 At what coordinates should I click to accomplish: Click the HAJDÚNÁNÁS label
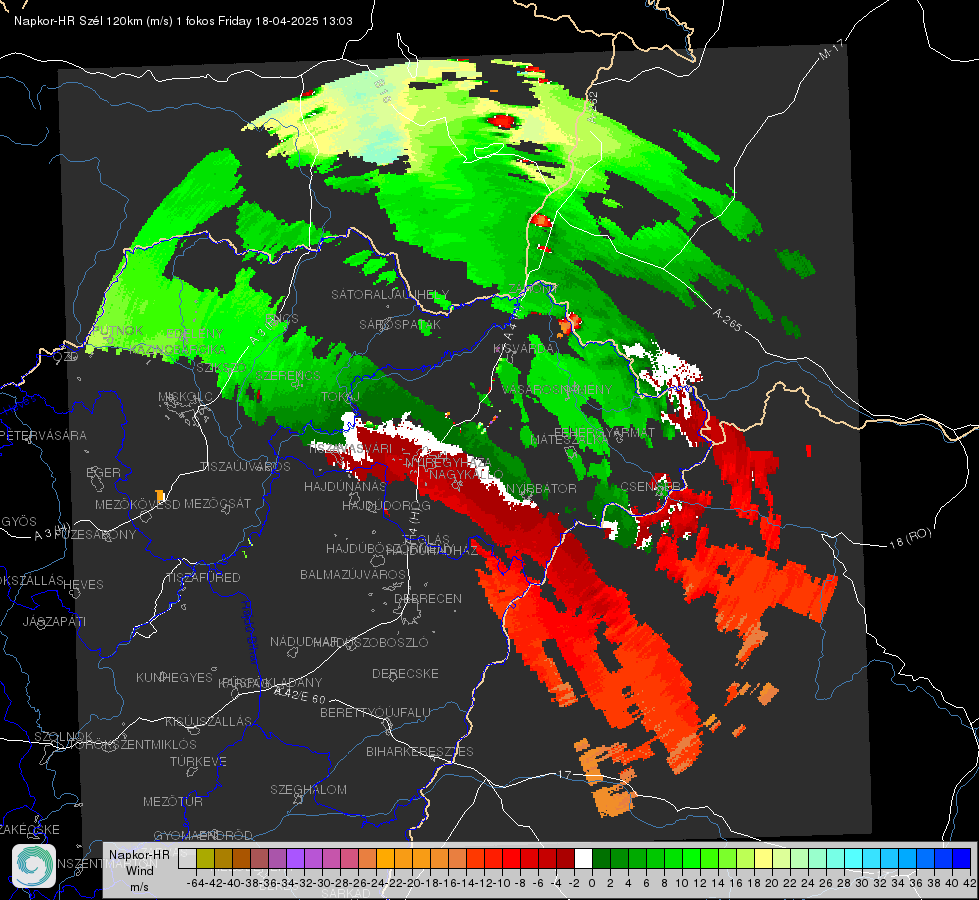(345, 486)
